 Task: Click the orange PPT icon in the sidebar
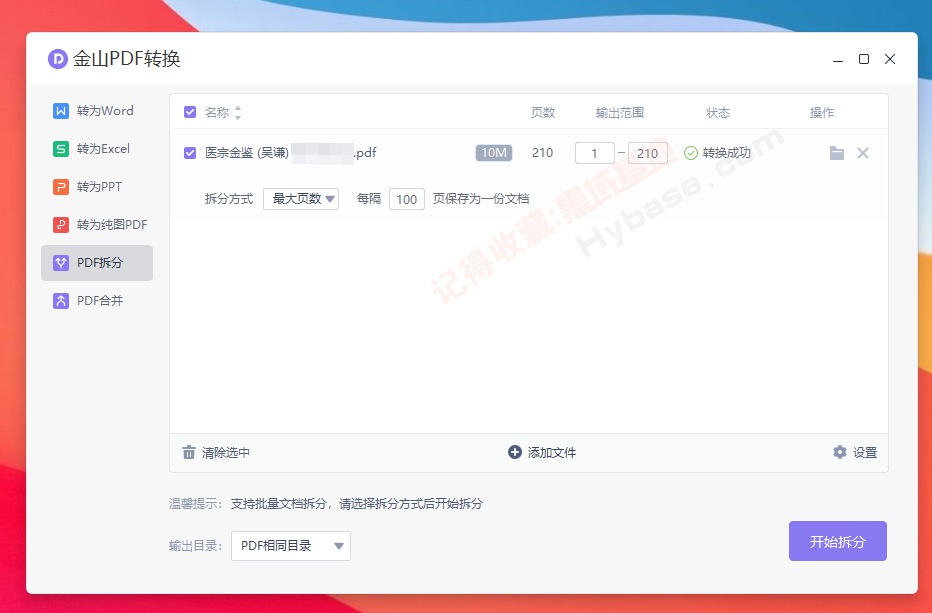pos(61,187)
